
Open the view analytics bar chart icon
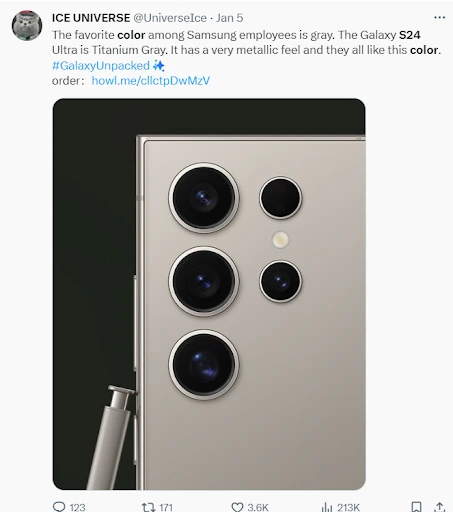coord(327,507)
